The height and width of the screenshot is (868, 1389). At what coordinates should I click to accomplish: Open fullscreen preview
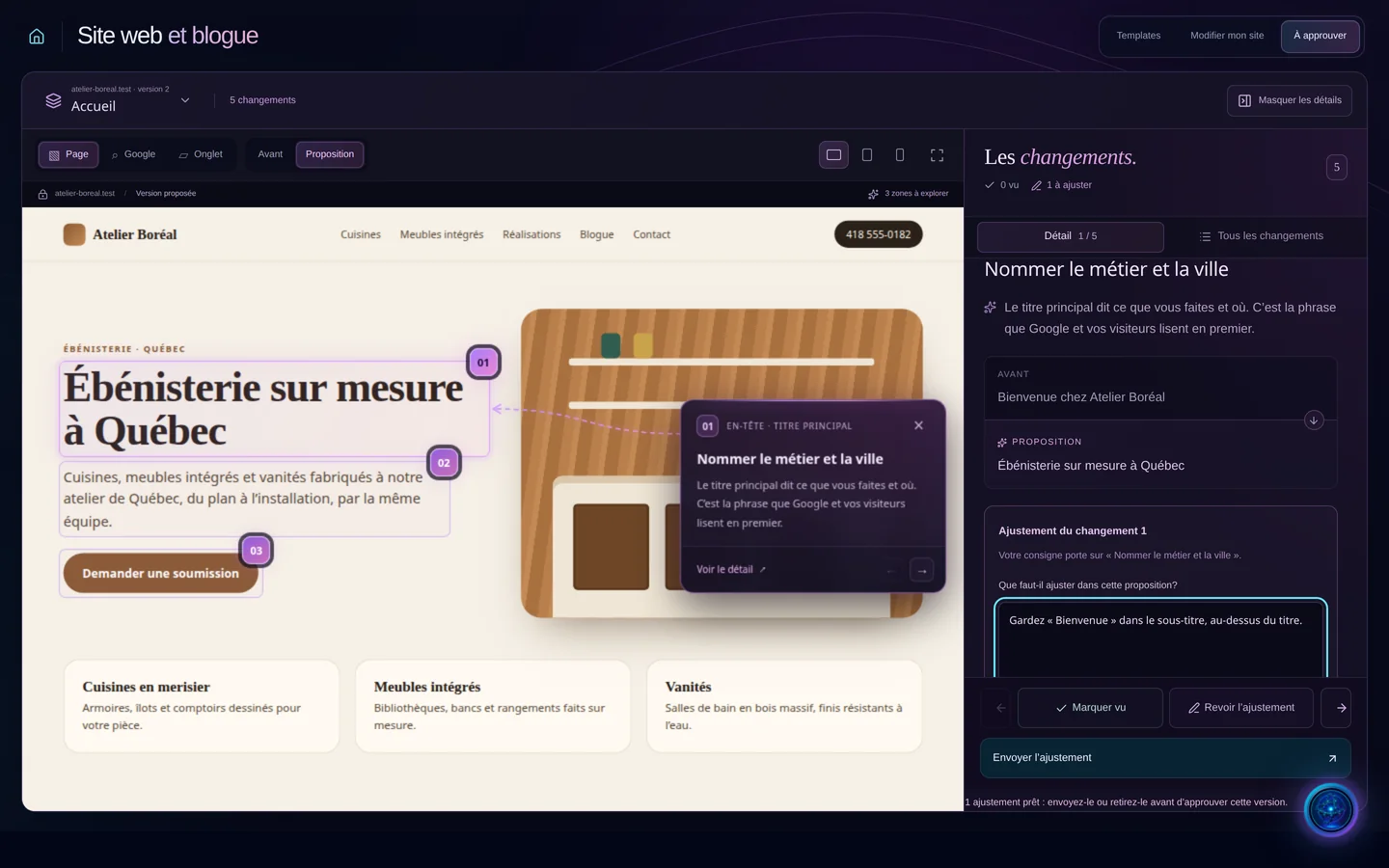[x=937, y=154]
